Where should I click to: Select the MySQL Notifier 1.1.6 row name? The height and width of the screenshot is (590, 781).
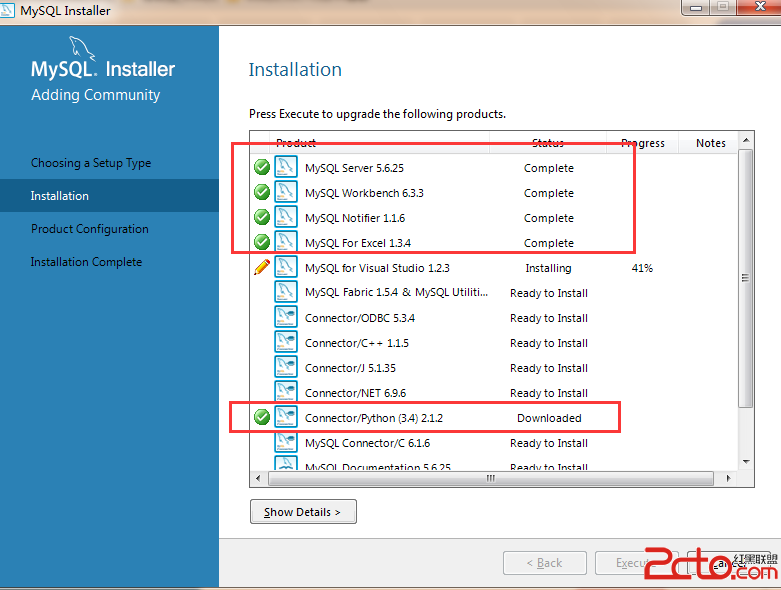[x=355, y=218]
